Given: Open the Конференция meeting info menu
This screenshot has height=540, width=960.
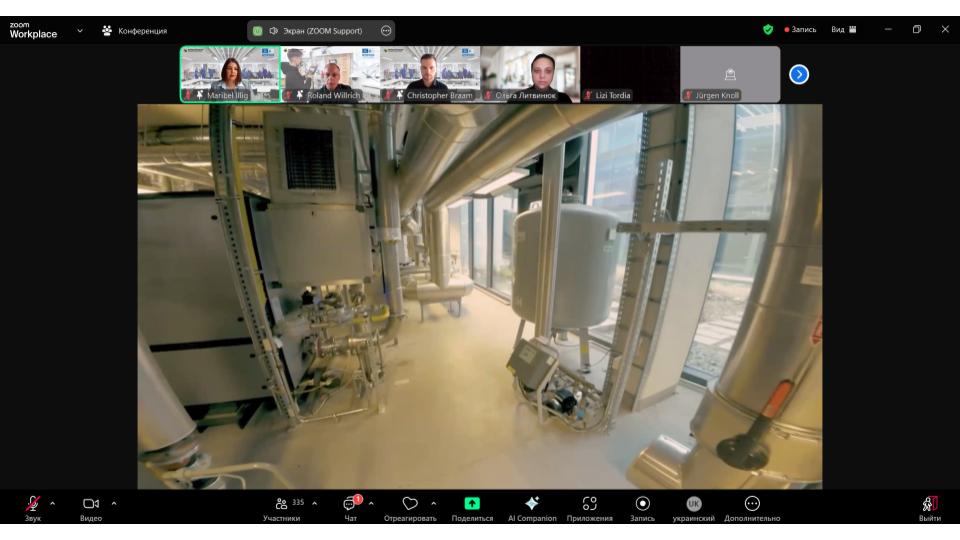Looking at the screenshot, I should (x=135, y=31).
